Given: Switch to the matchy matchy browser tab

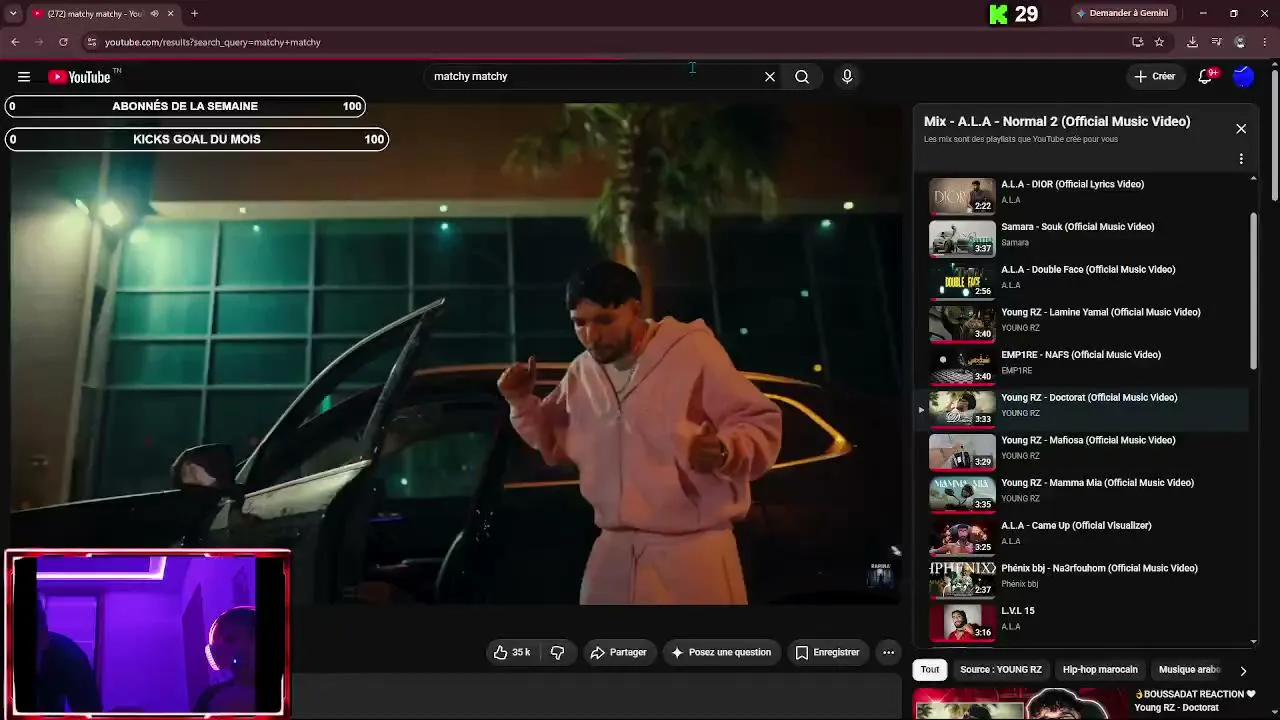Looking at the screenshot, I should pos(95,14).
